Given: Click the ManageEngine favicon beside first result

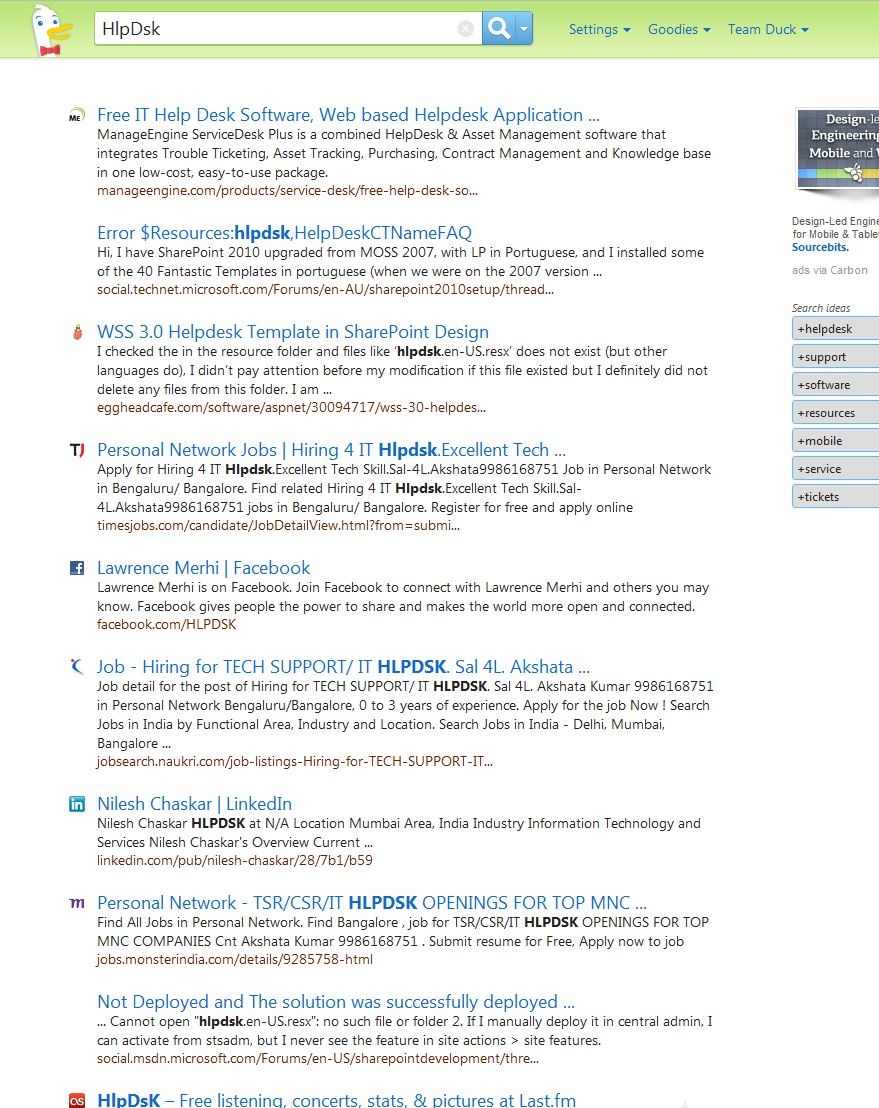Looking at the screenshot, I should click(x=76, y=116).
